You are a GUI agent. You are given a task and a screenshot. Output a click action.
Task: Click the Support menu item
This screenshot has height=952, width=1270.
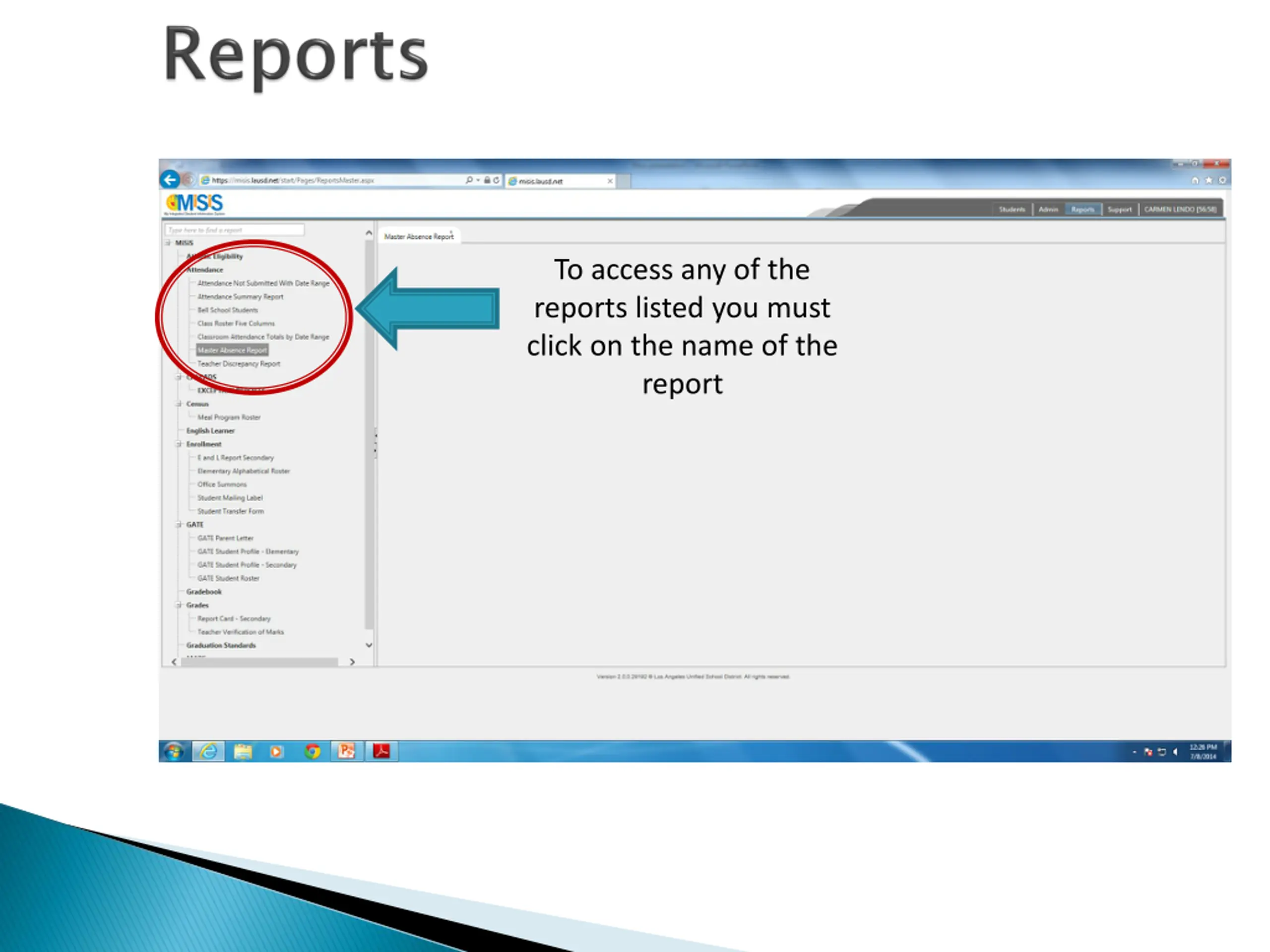1120,209
